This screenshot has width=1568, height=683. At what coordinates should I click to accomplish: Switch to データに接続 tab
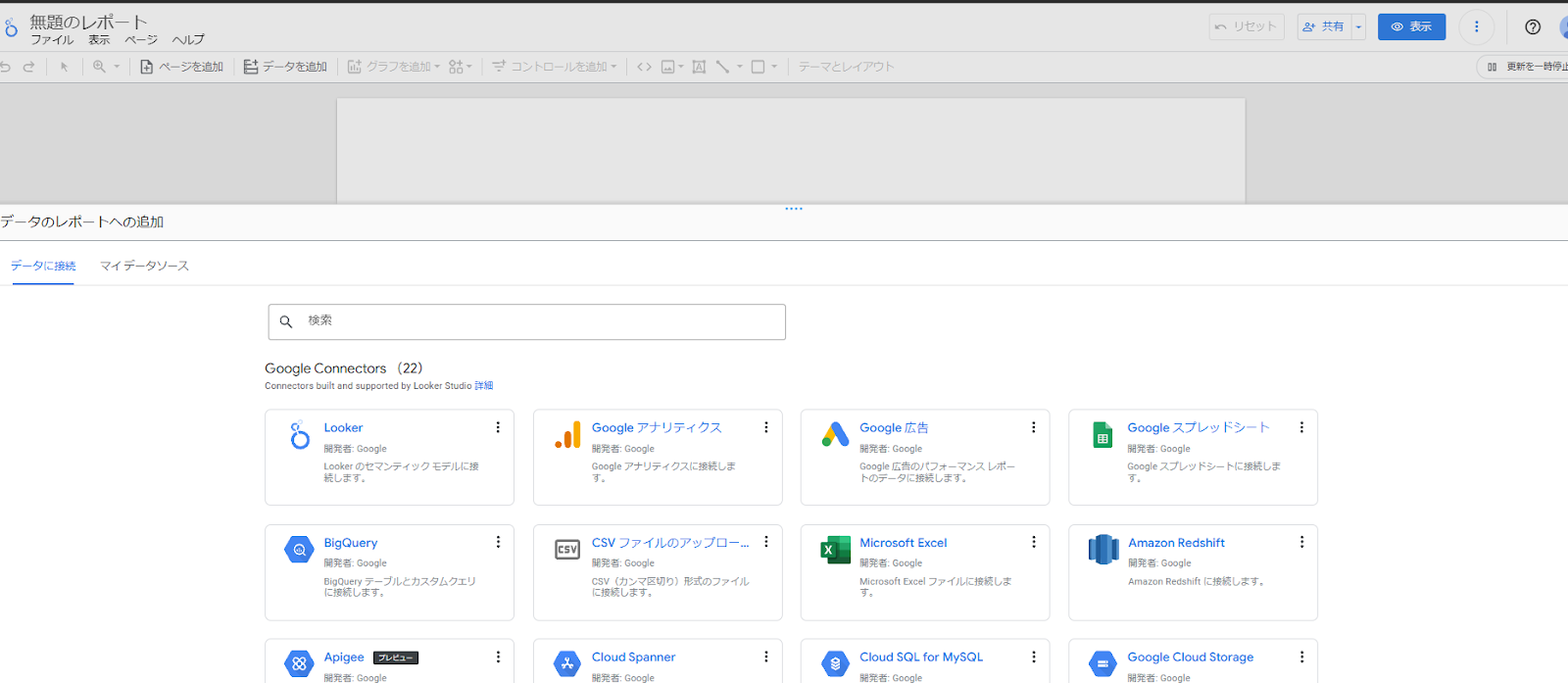click(43, 266)
